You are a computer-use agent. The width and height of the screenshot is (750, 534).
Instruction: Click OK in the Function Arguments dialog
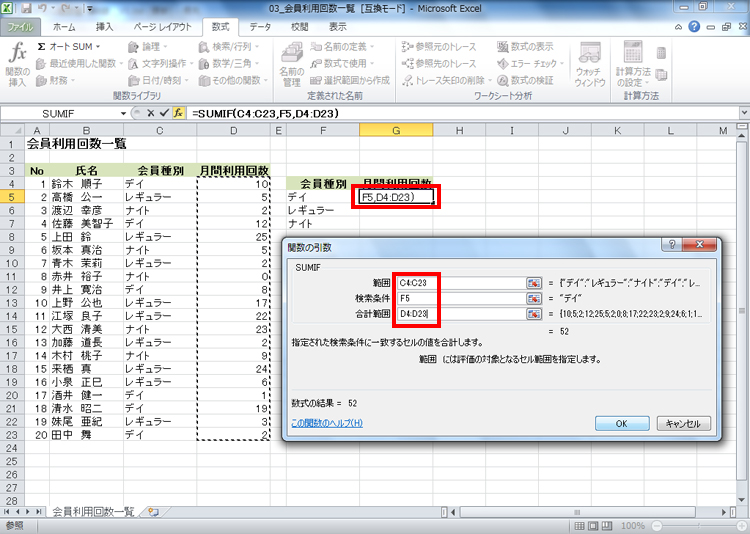click(622, 423)
